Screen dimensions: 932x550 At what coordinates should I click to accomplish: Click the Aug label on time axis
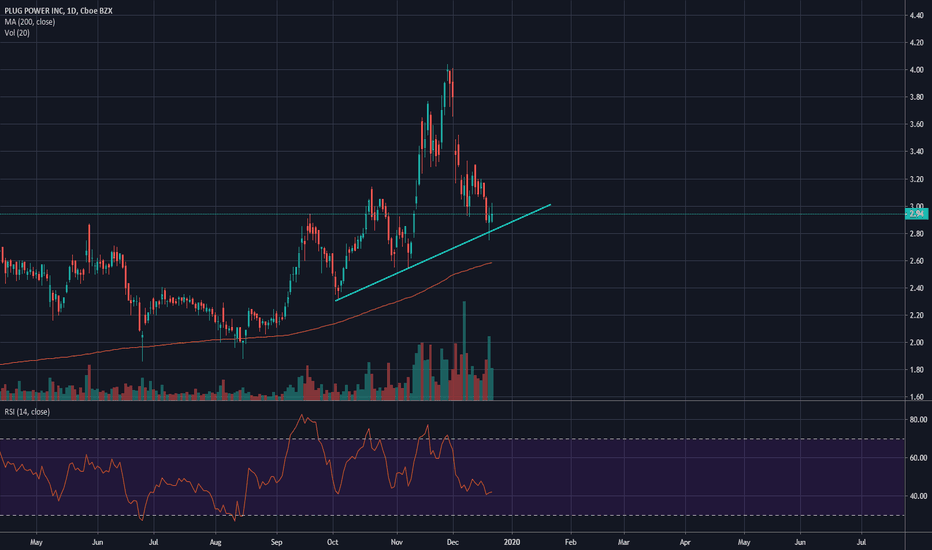(216, 542)
